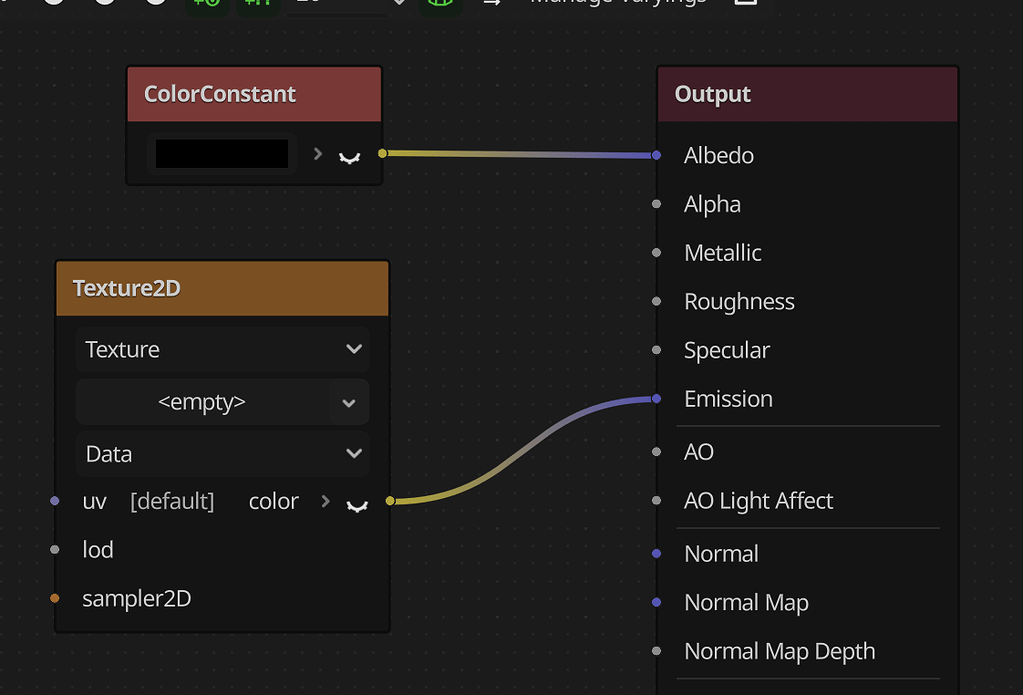Open the Data dropdown on the Texture2D node
Image resolution: width=1023 pixels, height=695 pixels.
point(222,453)
